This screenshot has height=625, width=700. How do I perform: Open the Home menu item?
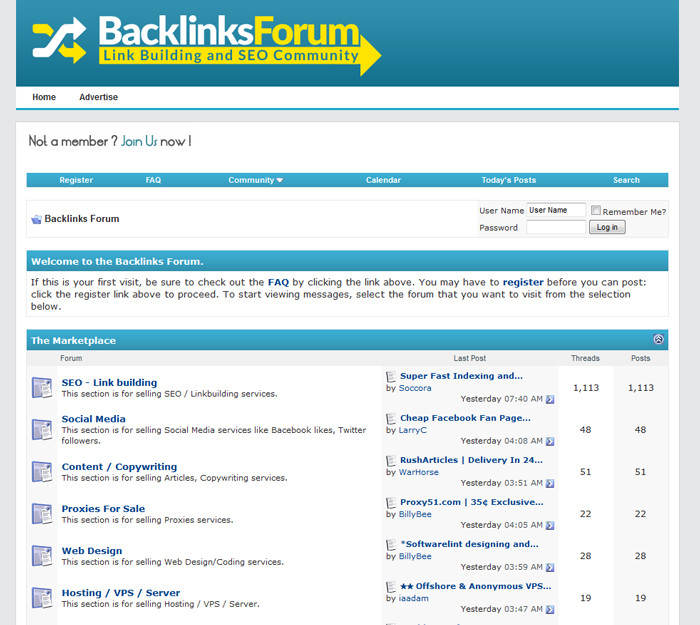click(44, 97)
